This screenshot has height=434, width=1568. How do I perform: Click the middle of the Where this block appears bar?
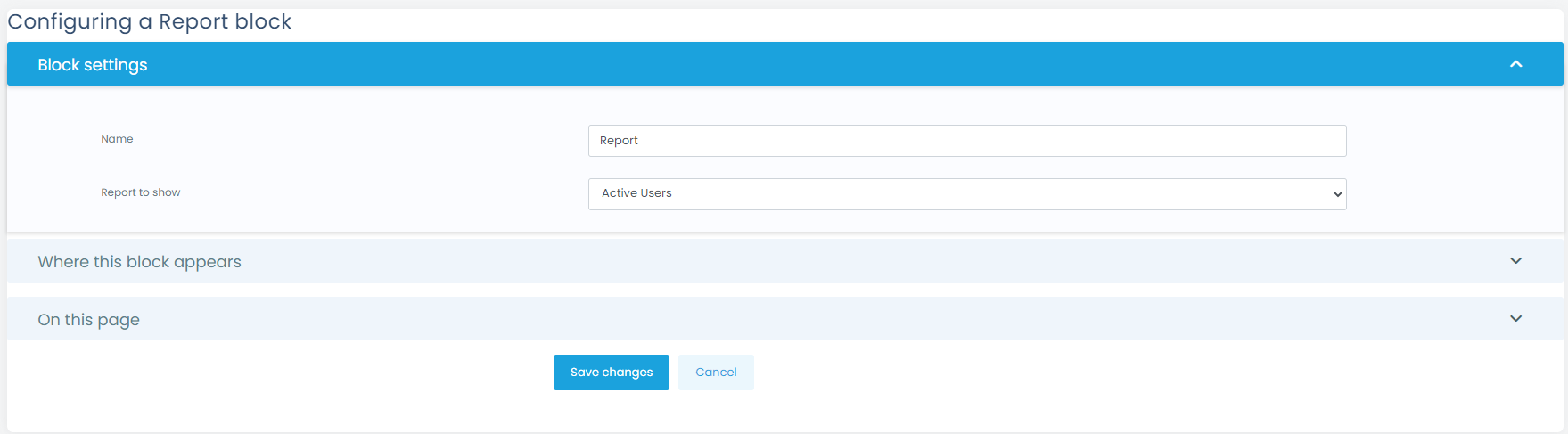(784, 261)
